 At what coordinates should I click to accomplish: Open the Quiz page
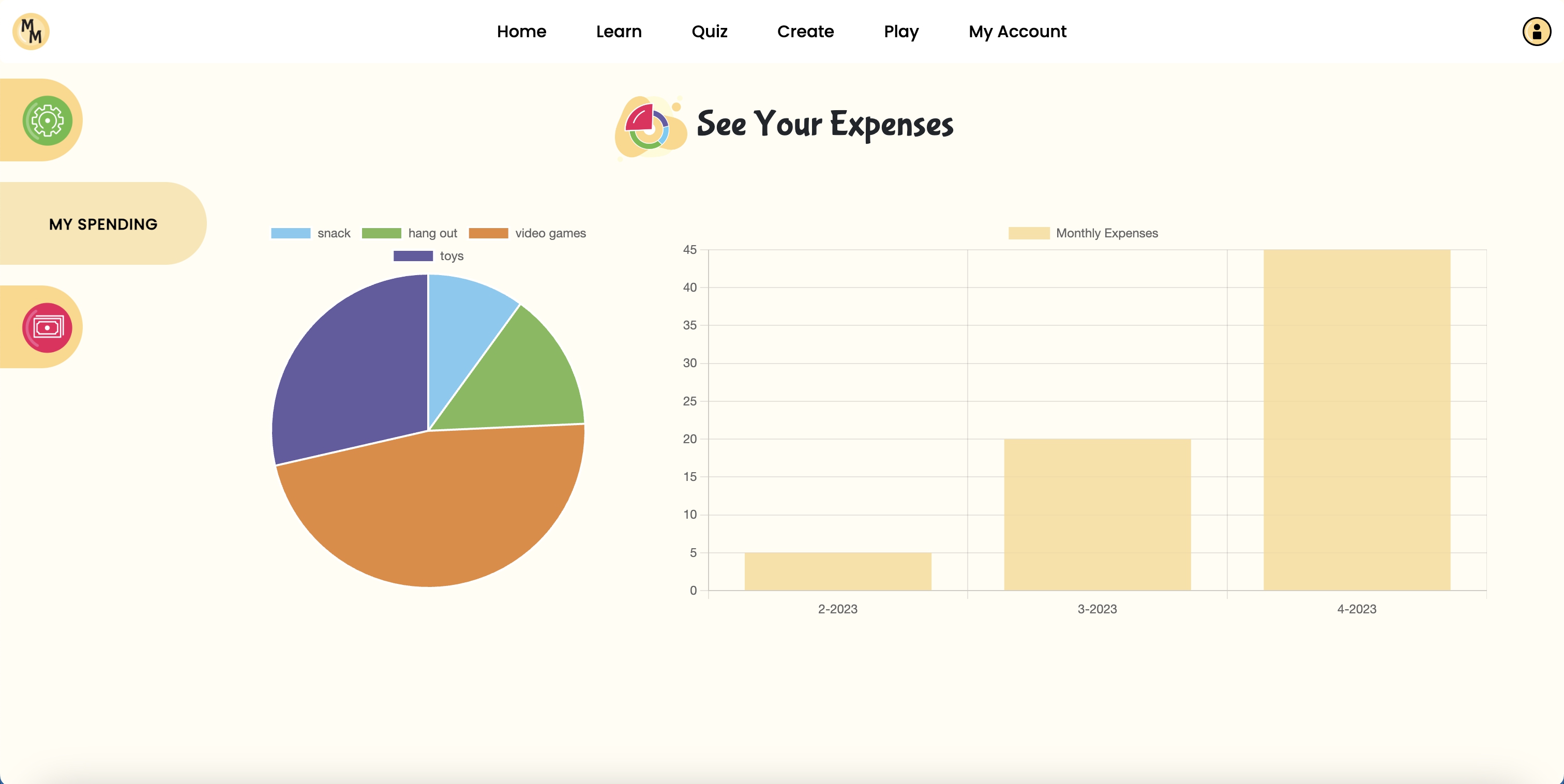point(709,32)
